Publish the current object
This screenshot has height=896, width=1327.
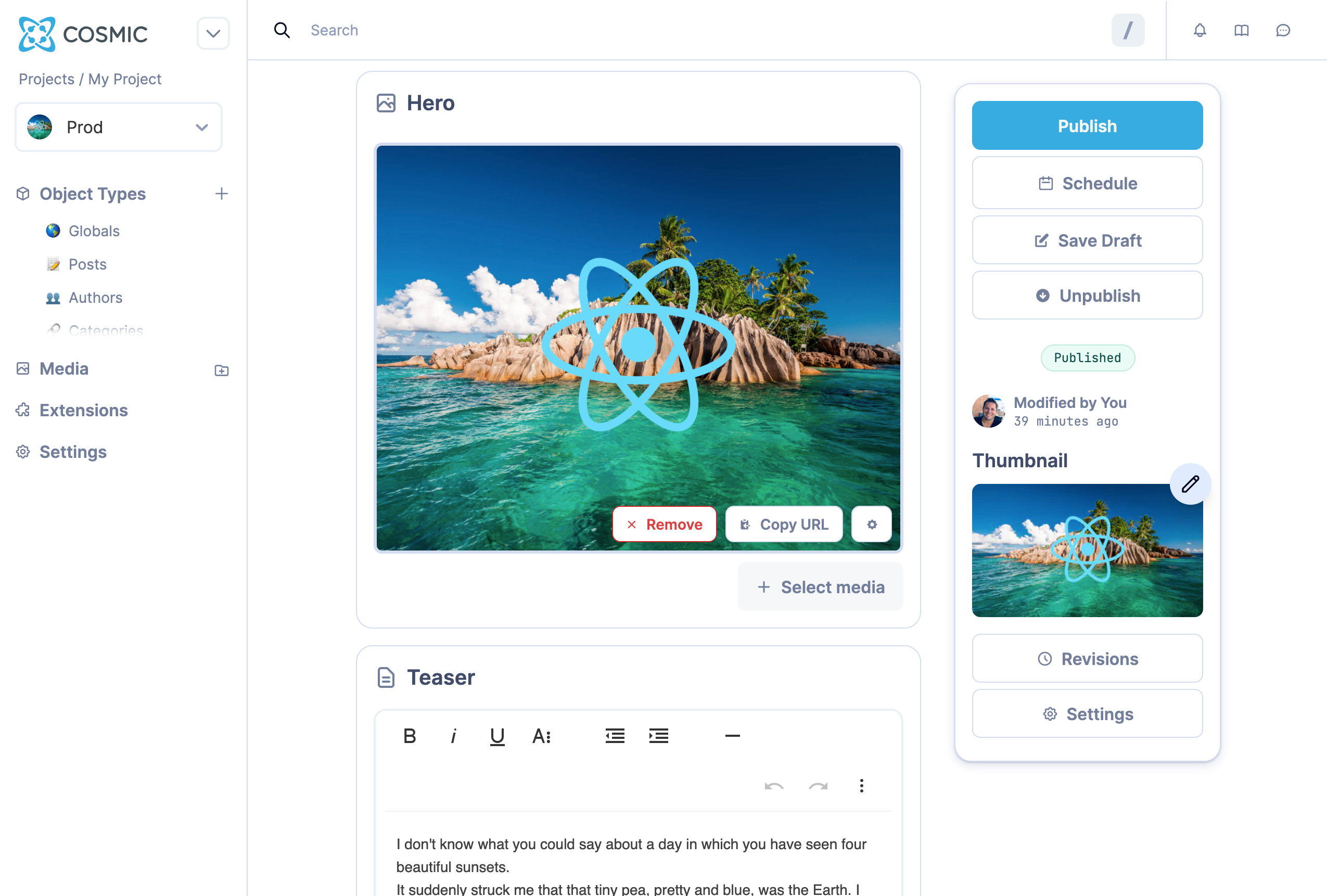point(1087,125)
